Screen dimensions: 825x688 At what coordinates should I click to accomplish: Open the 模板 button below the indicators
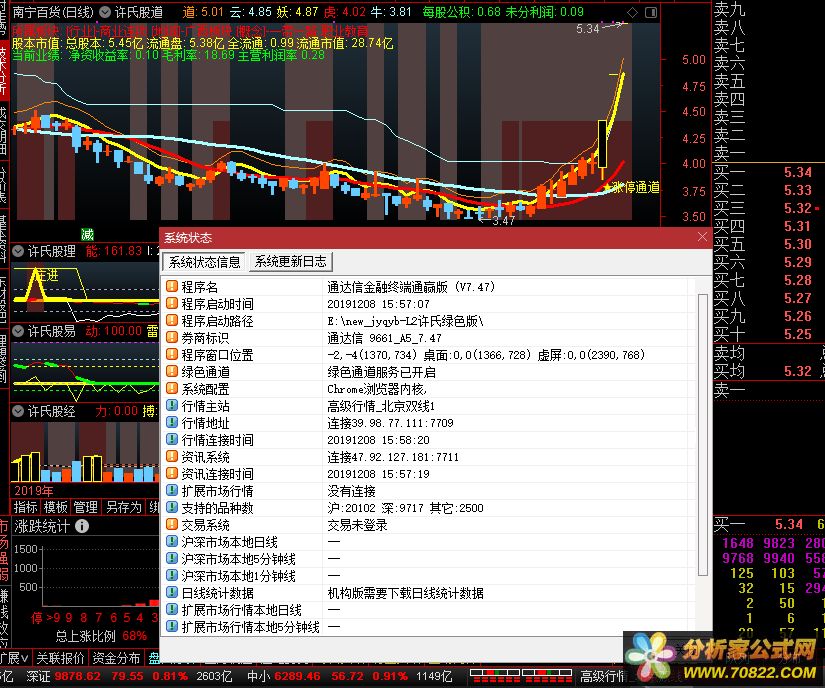[x=56, y=507]
